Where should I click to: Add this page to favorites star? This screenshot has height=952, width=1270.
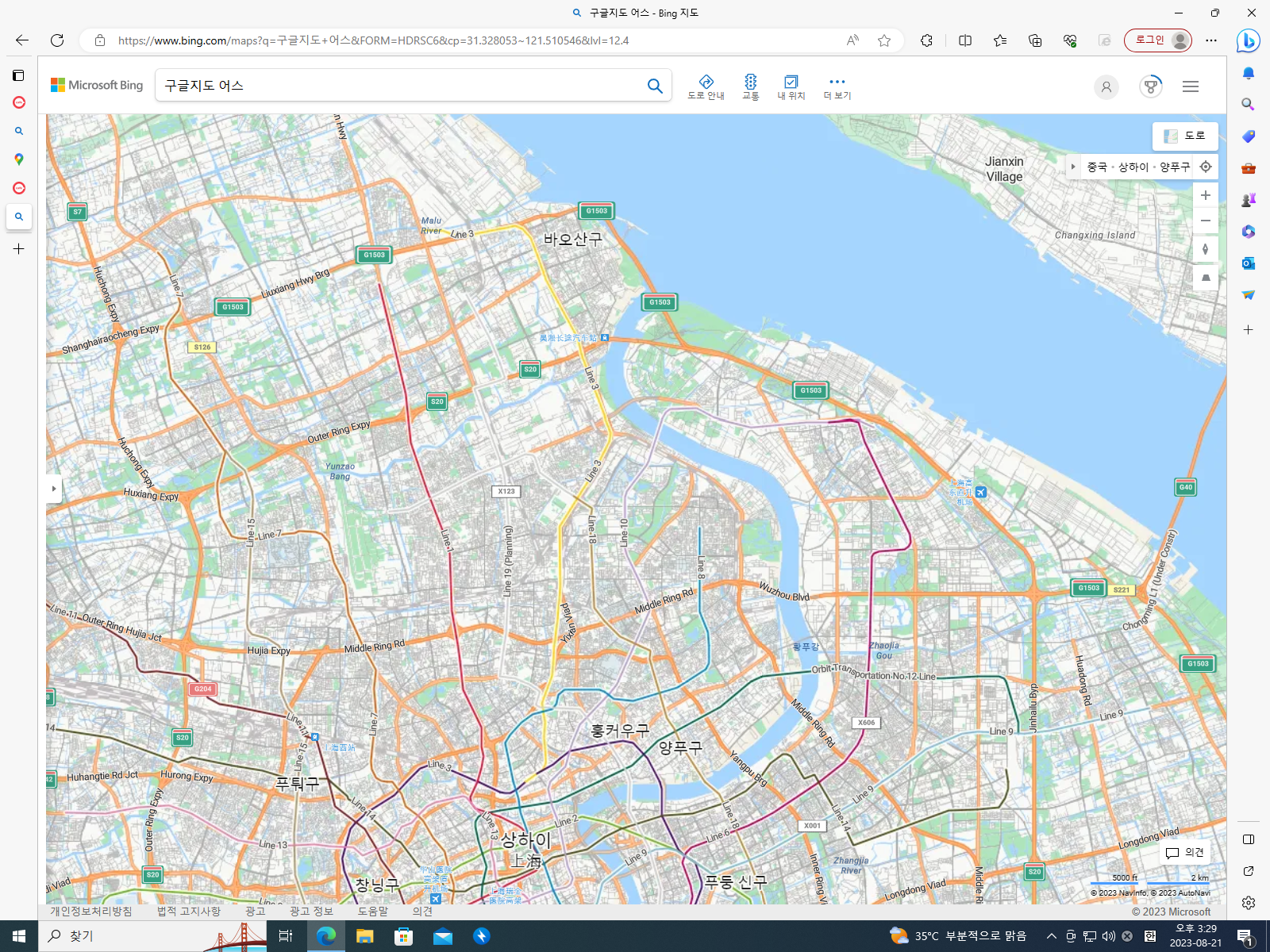click(884, 40)
